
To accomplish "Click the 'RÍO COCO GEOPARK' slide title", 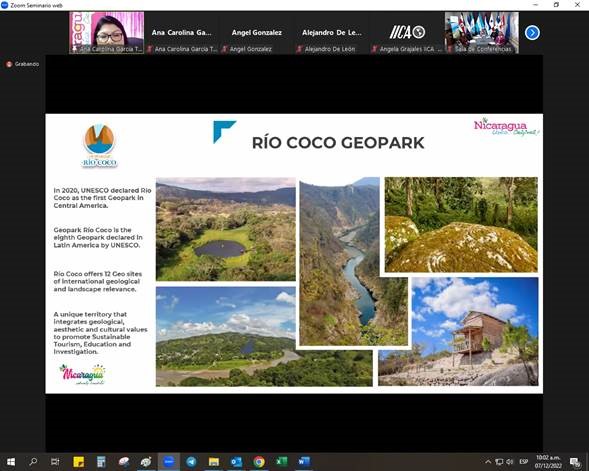I will (338, 143).
